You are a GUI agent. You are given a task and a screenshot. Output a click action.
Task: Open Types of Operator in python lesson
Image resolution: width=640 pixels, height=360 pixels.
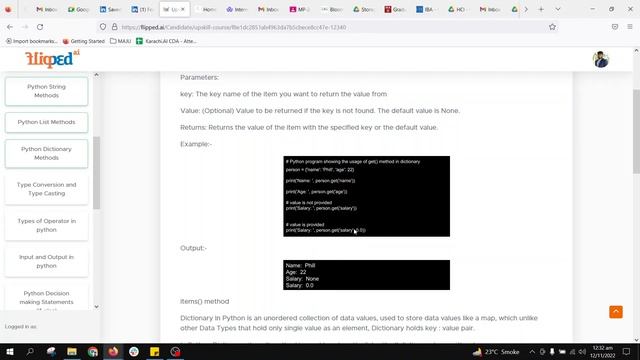[47, 225]
